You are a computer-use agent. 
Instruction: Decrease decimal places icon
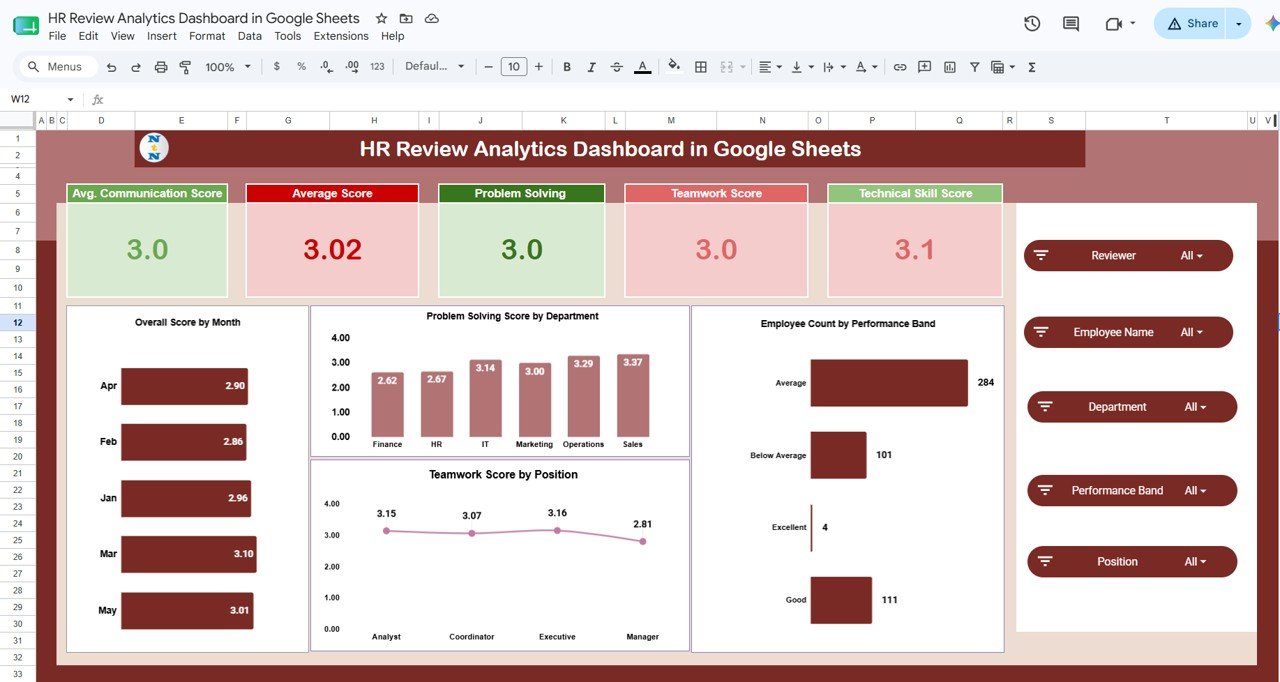click(x=326, y=67)
